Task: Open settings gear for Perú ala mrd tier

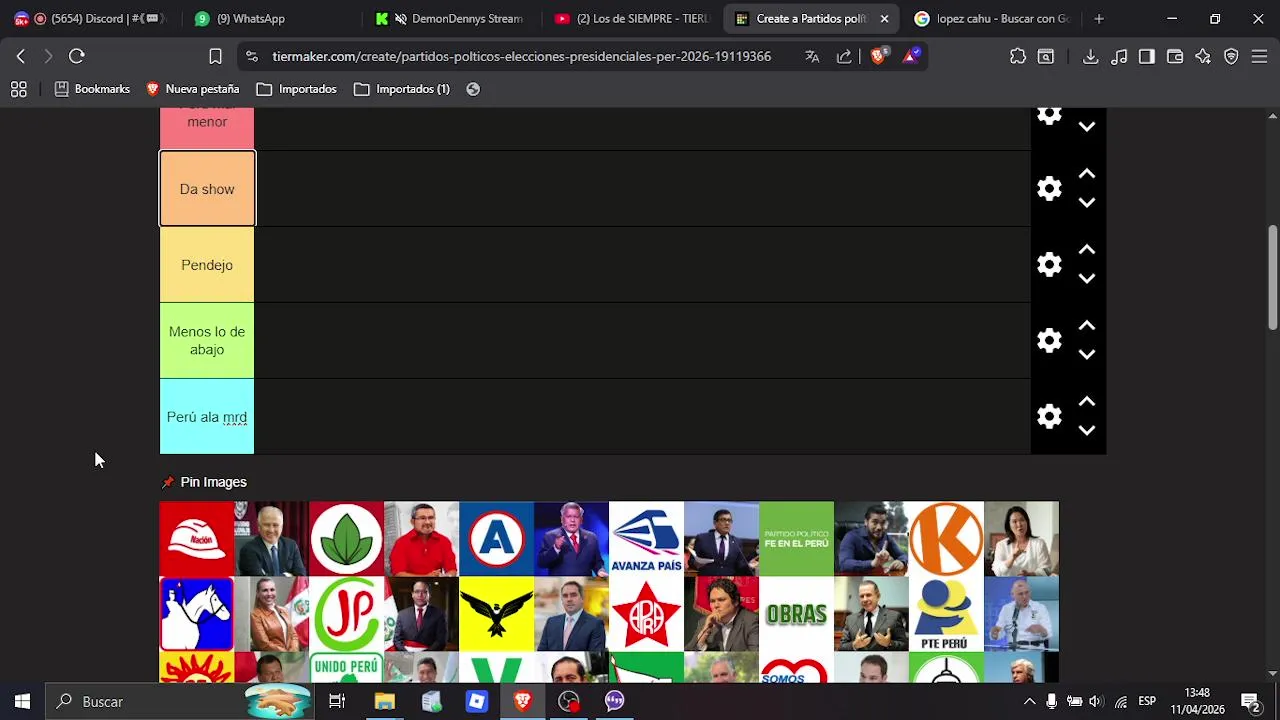Action: [1049, 417]
